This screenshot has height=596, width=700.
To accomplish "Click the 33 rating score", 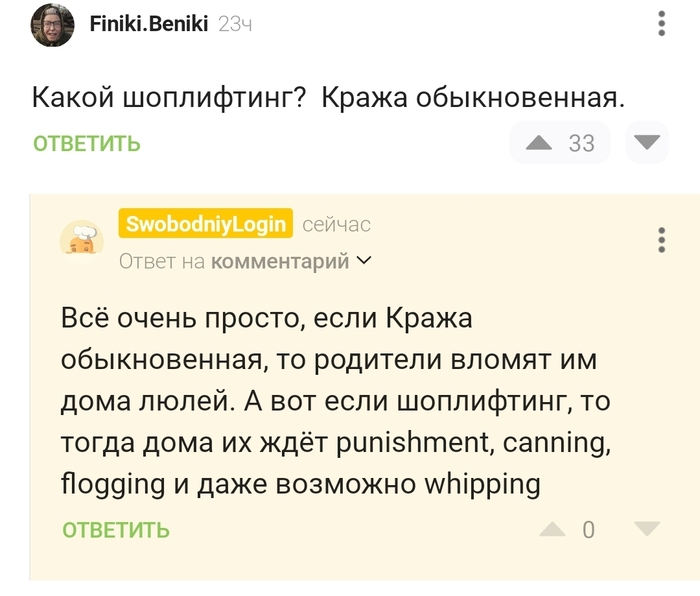I will coord(581,143).
